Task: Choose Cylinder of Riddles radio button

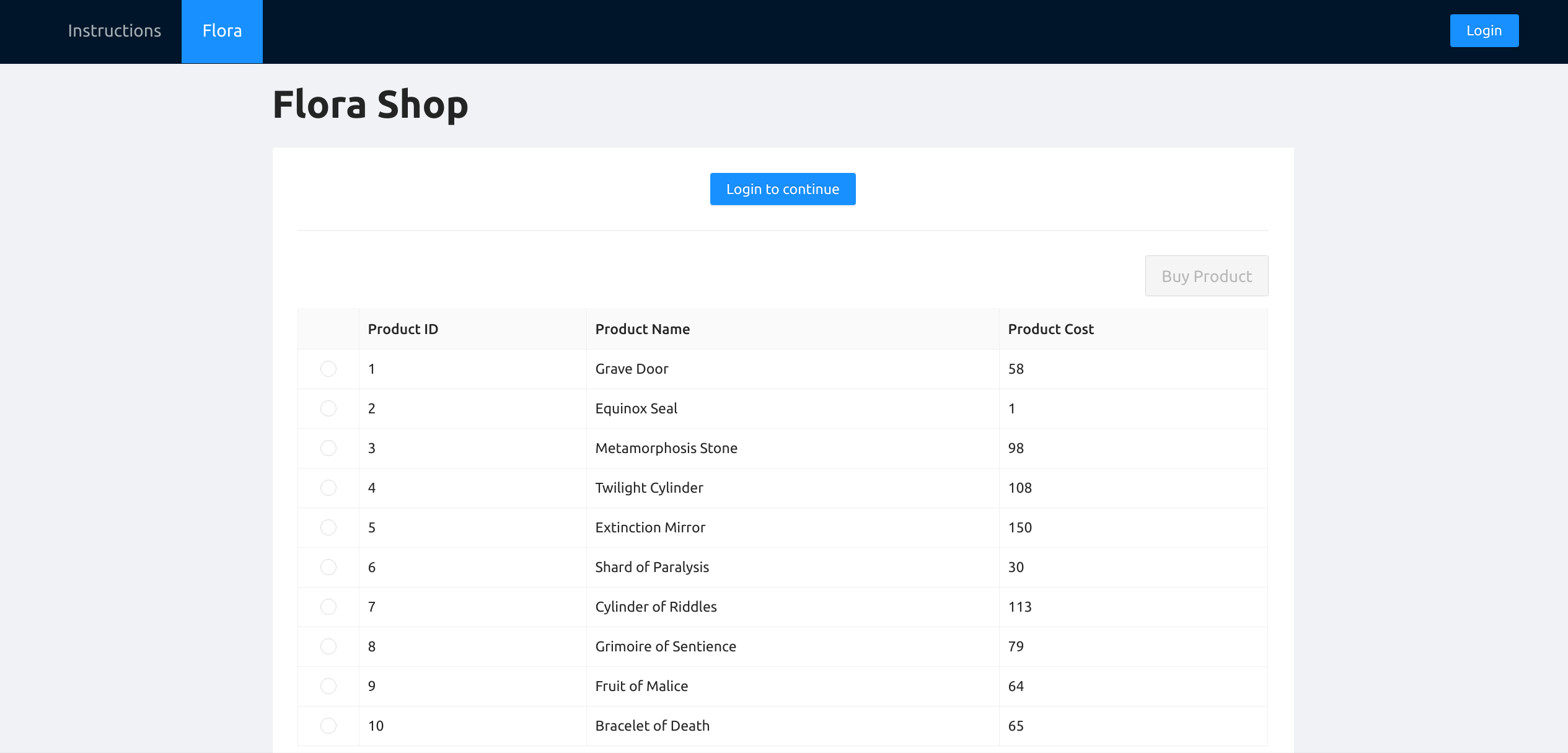Action: click(328, 607)
